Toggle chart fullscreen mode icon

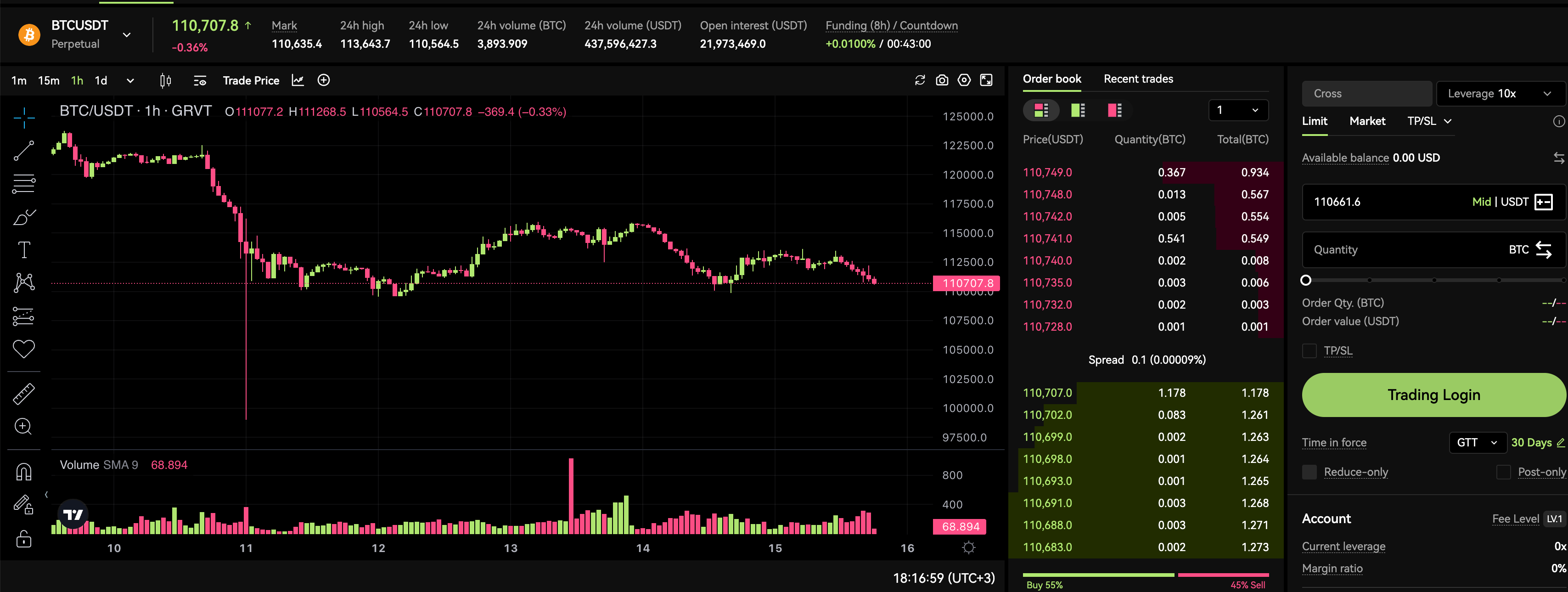pyautogui.click(x=986, y=80)
